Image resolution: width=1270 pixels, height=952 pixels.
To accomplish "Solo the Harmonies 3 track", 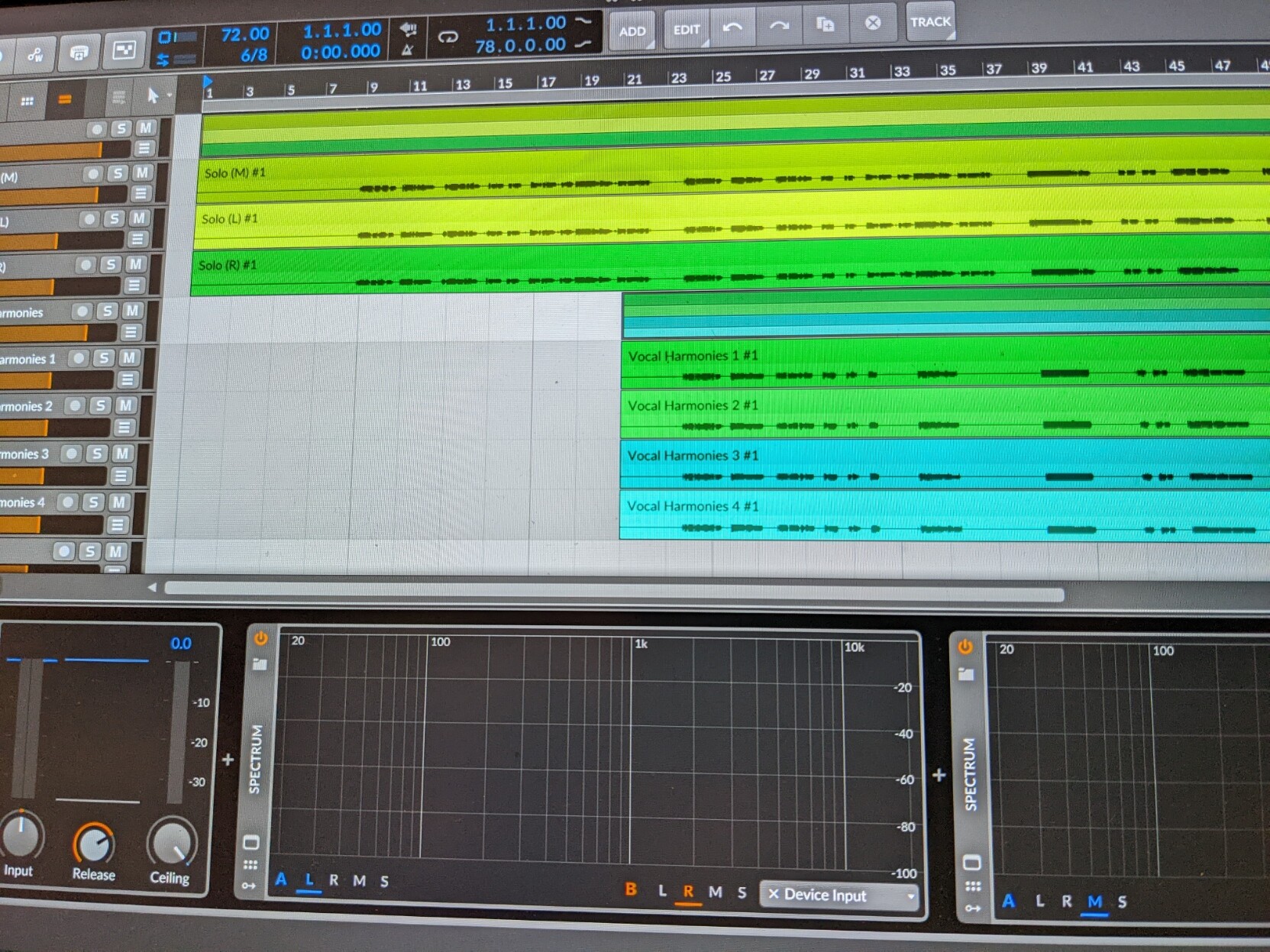I will [x=96, y=454].
